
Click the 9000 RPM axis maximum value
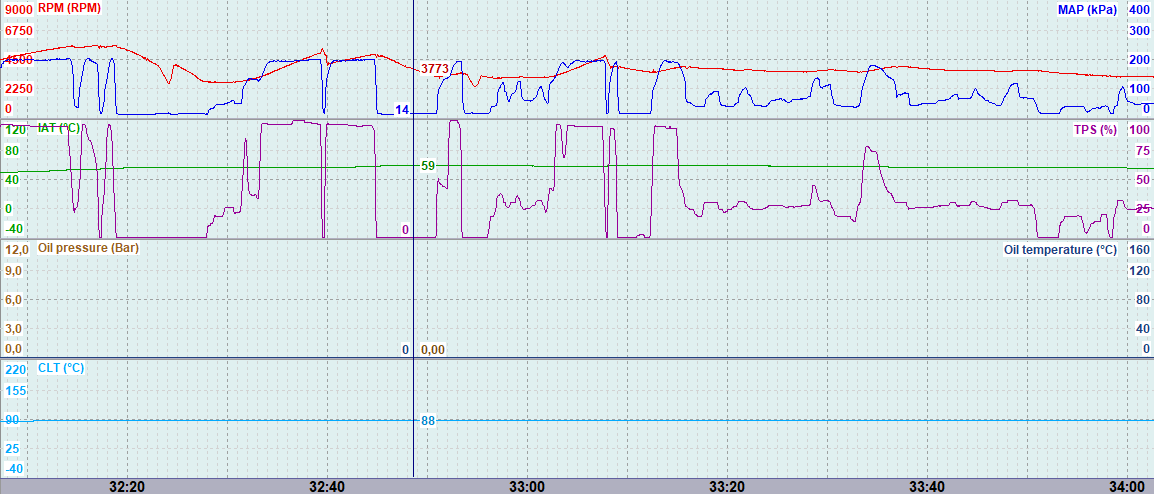(x=19, y=10)
